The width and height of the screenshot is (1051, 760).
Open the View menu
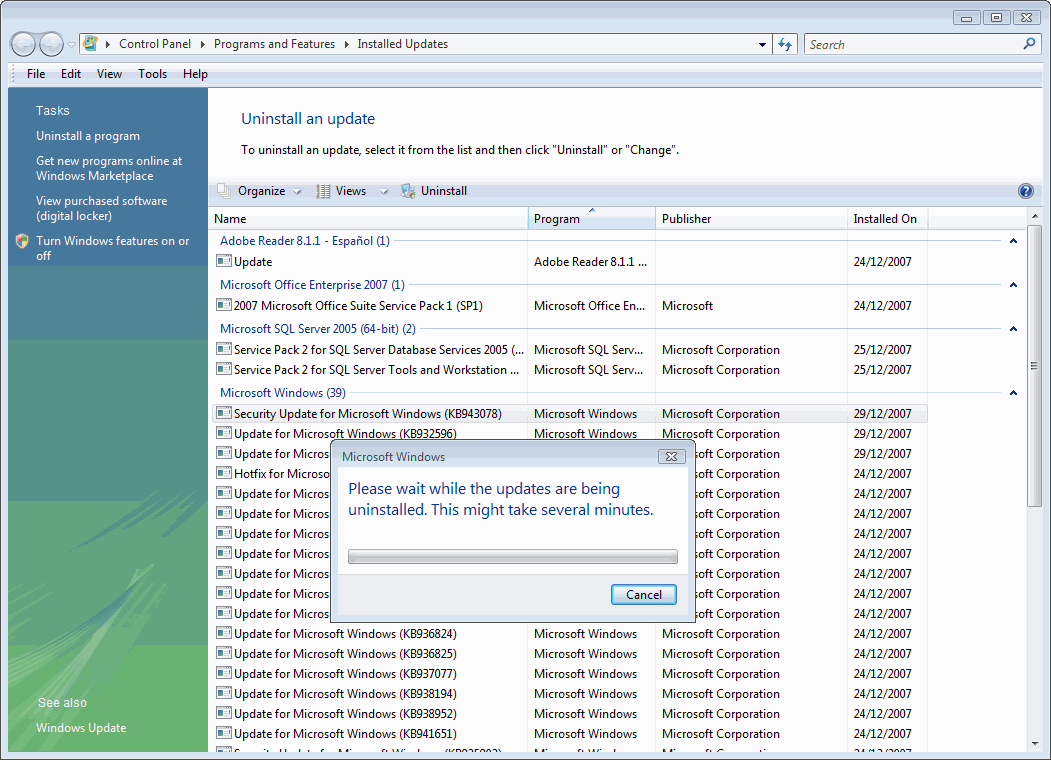click(x=109, y=74)
